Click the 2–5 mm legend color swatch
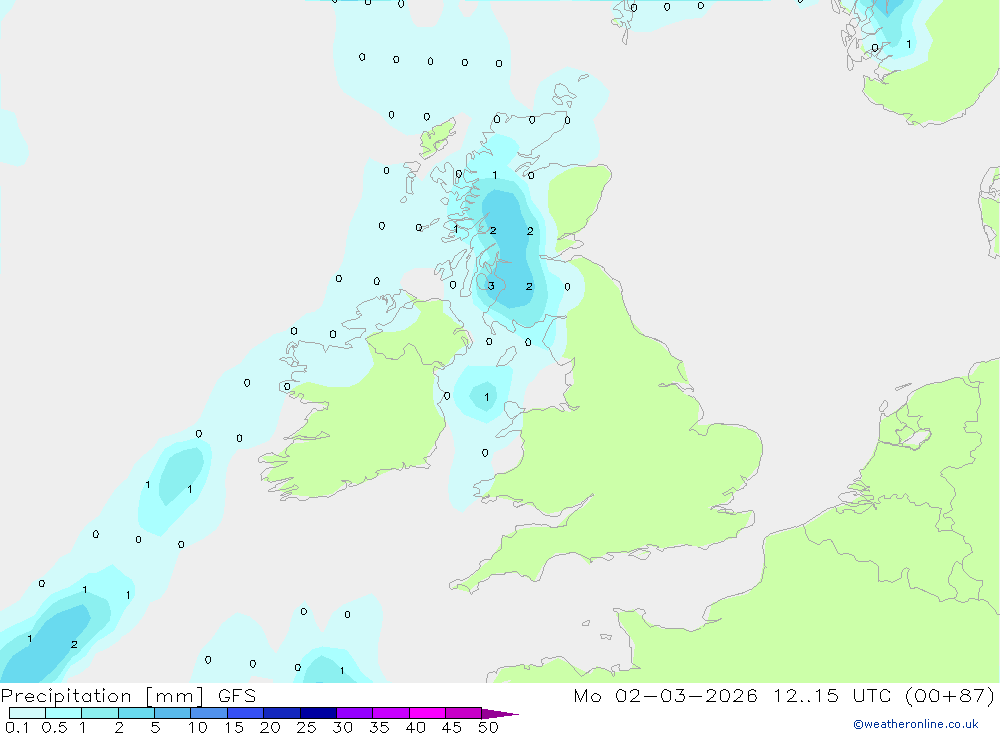Image resolution: width=1000 pixels, height=733 pixels. coord(136,713)
